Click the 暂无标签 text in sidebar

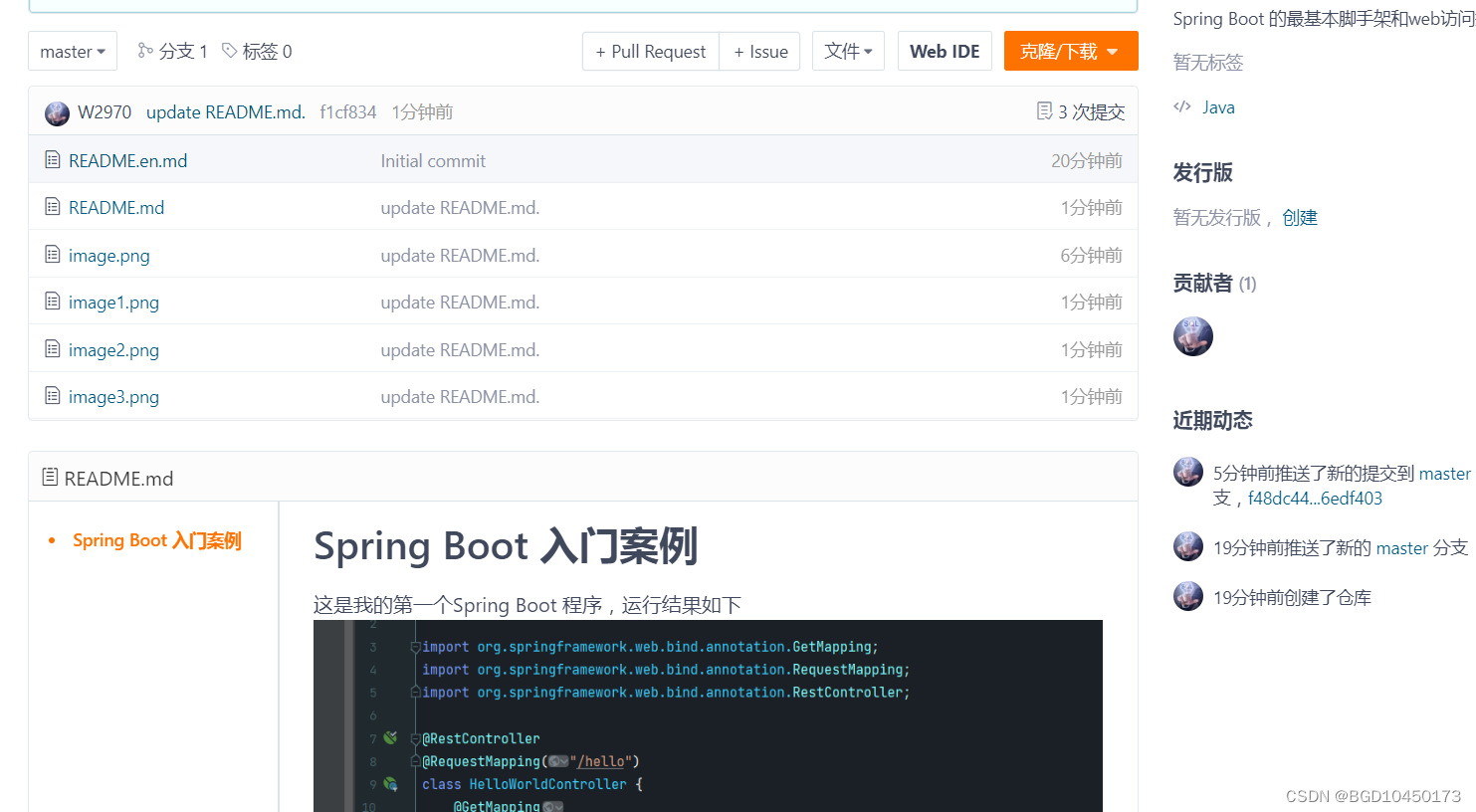pyautogui.click(x=1208, y=63)
